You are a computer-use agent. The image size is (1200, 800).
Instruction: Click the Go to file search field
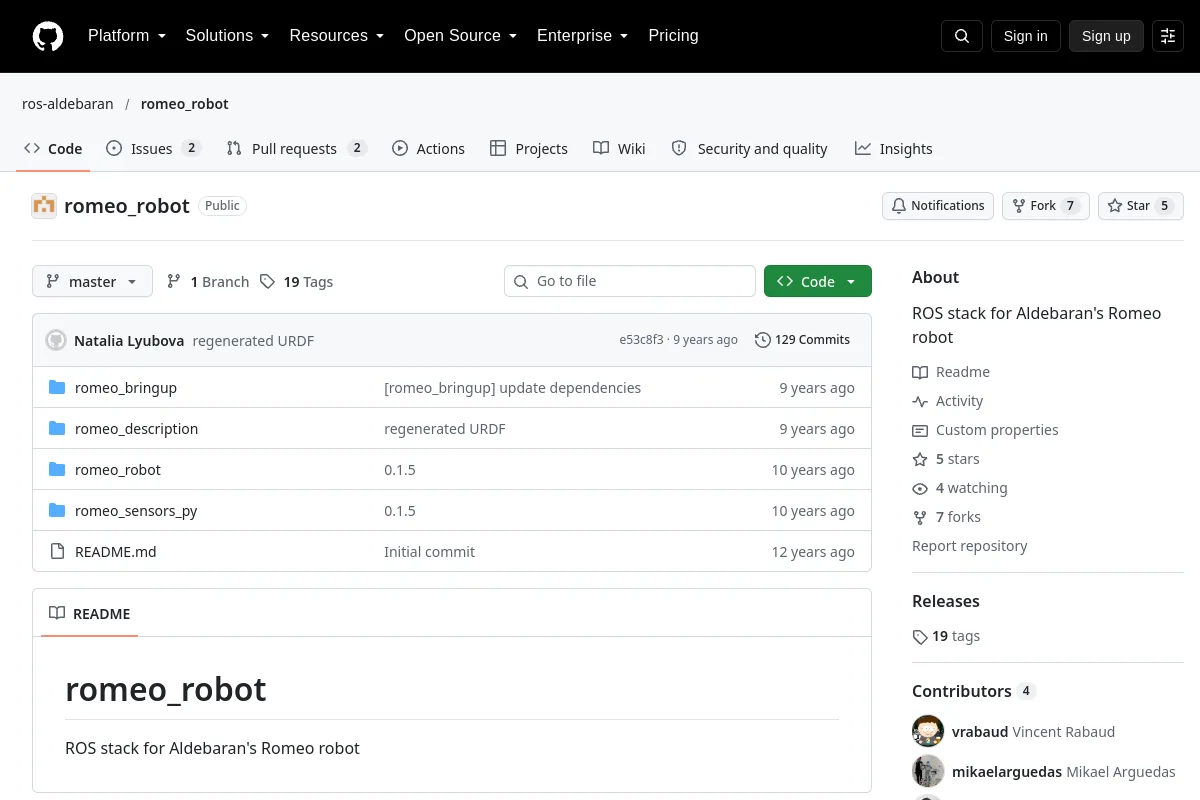pyautogui.click(x=630, y=282)
